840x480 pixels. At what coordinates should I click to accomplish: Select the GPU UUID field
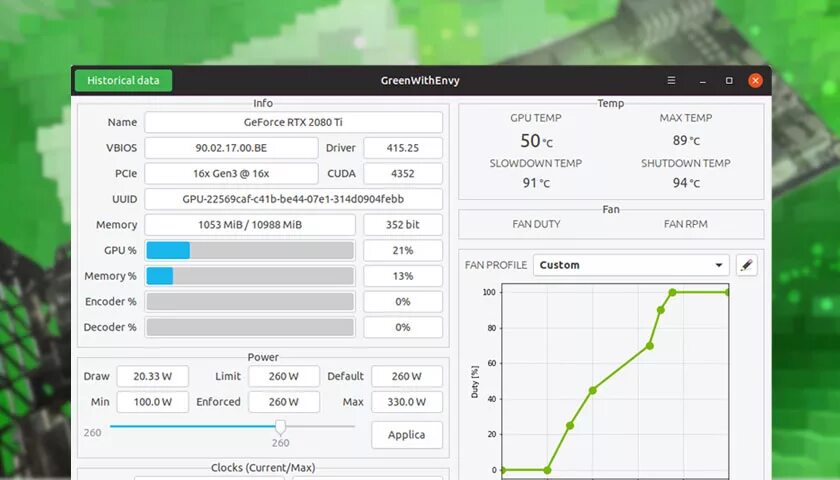[x=294, y=199]
